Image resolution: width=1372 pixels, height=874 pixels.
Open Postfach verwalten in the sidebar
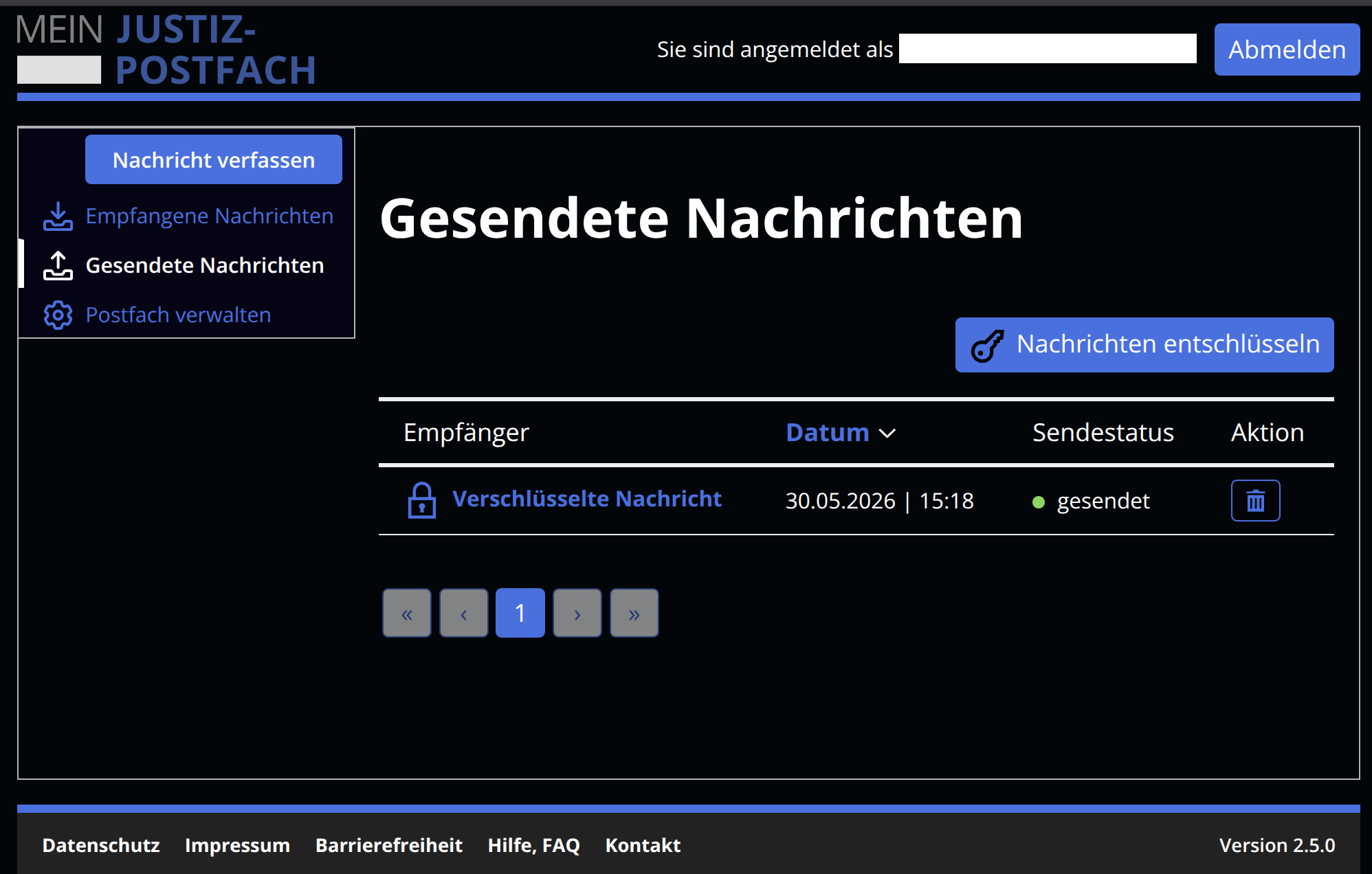coord(178,315)
